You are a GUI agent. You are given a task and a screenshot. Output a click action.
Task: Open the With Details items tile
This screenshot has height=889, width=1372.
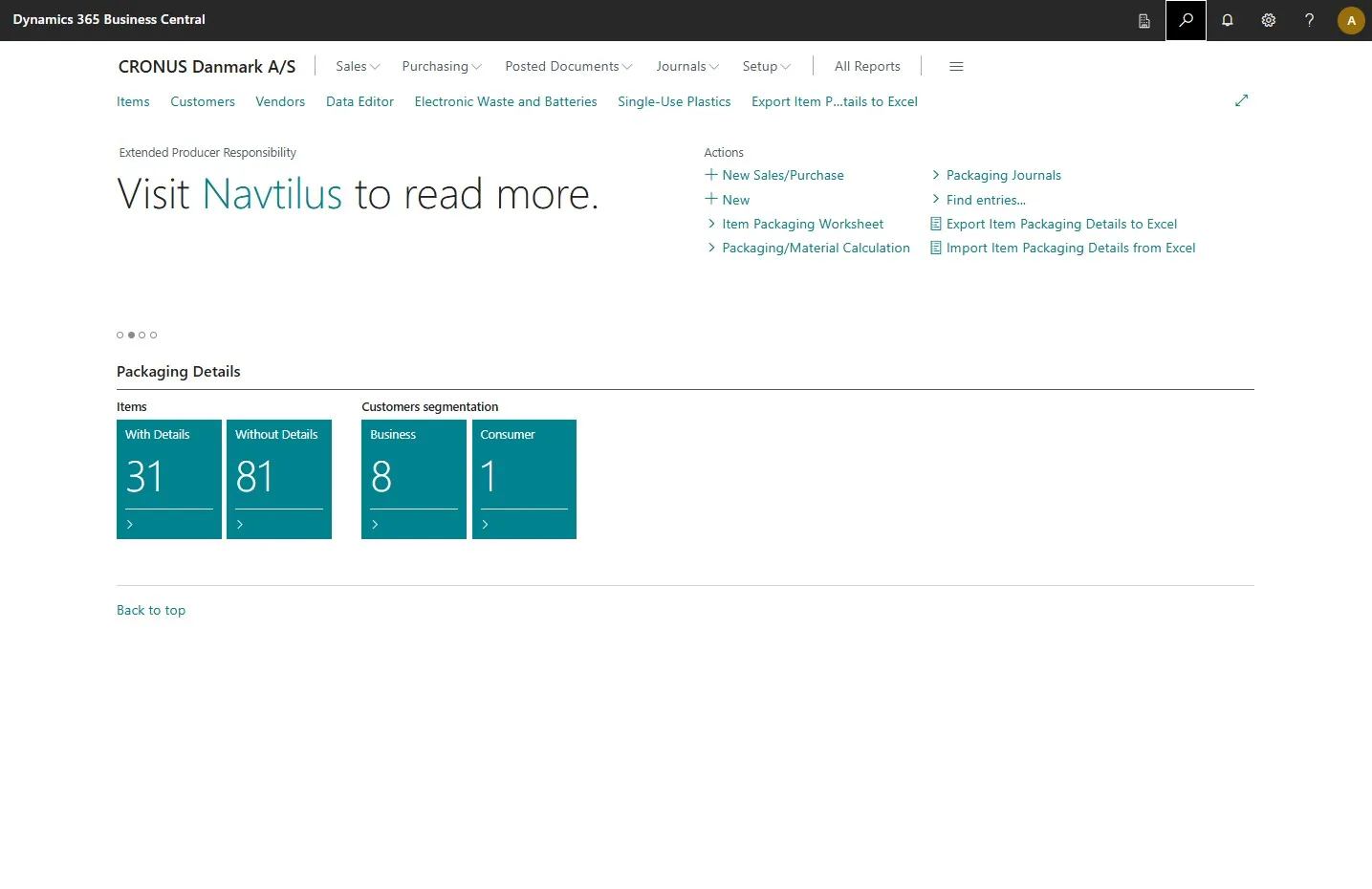click(169, 479)
